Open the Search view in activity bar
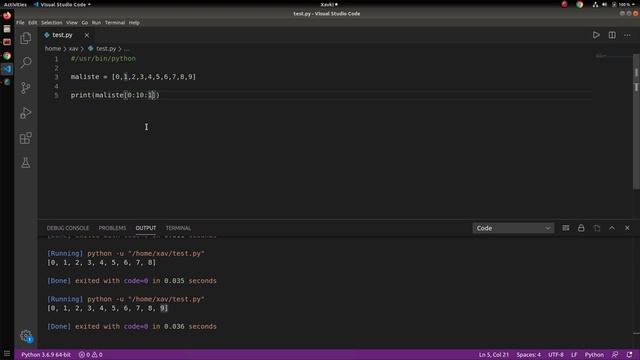 coord(26,62)
